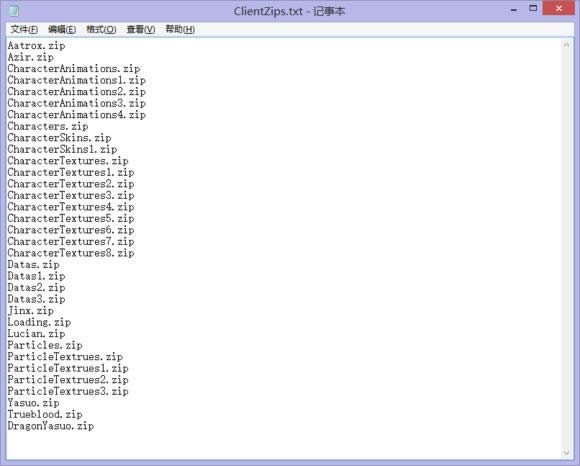580x466 pixels.
Task: Open the 格式(O) menu
Action: (101, 29)
